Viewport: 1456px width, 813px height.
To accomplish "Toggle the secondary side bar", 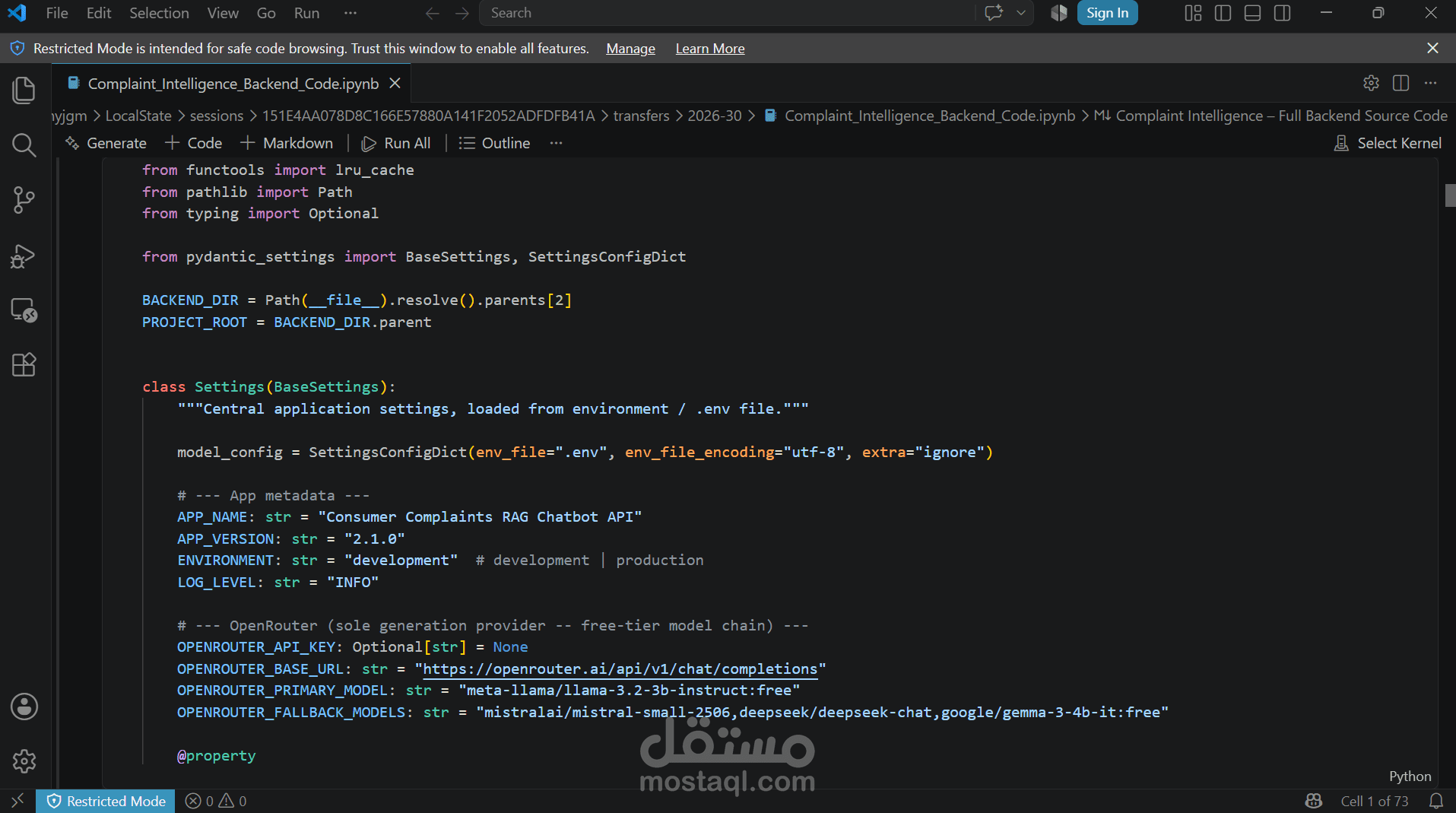I will (x=1282, y=13).
